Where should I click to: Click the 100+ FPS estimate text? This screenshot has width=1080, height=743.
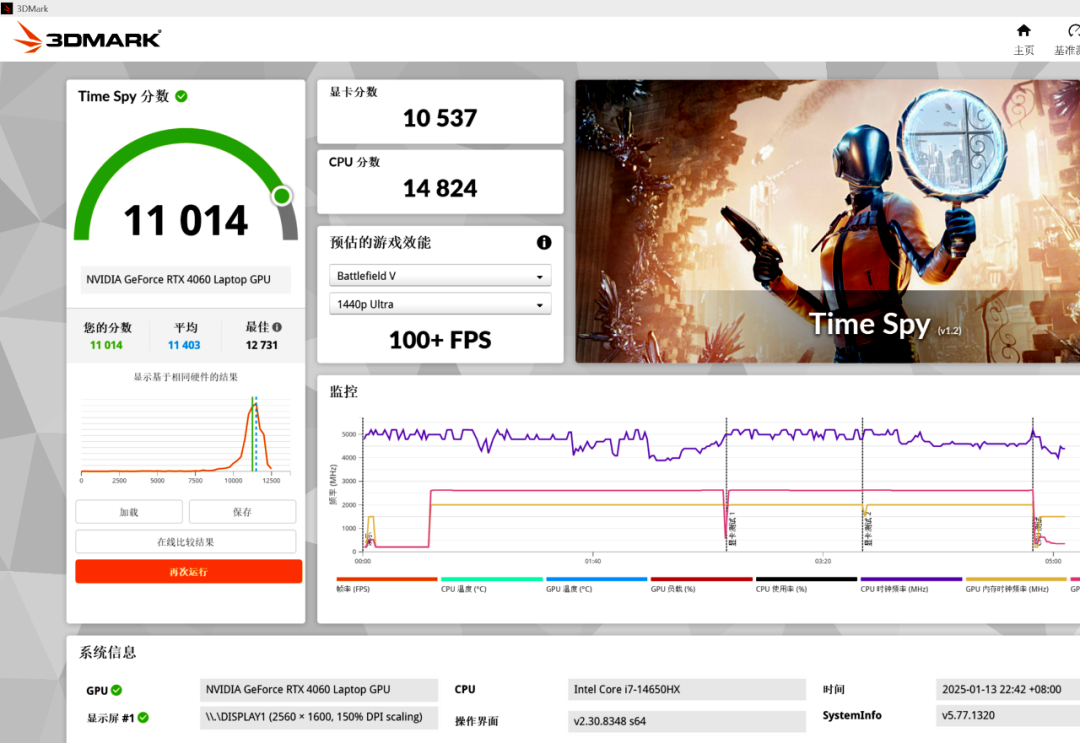440,340
